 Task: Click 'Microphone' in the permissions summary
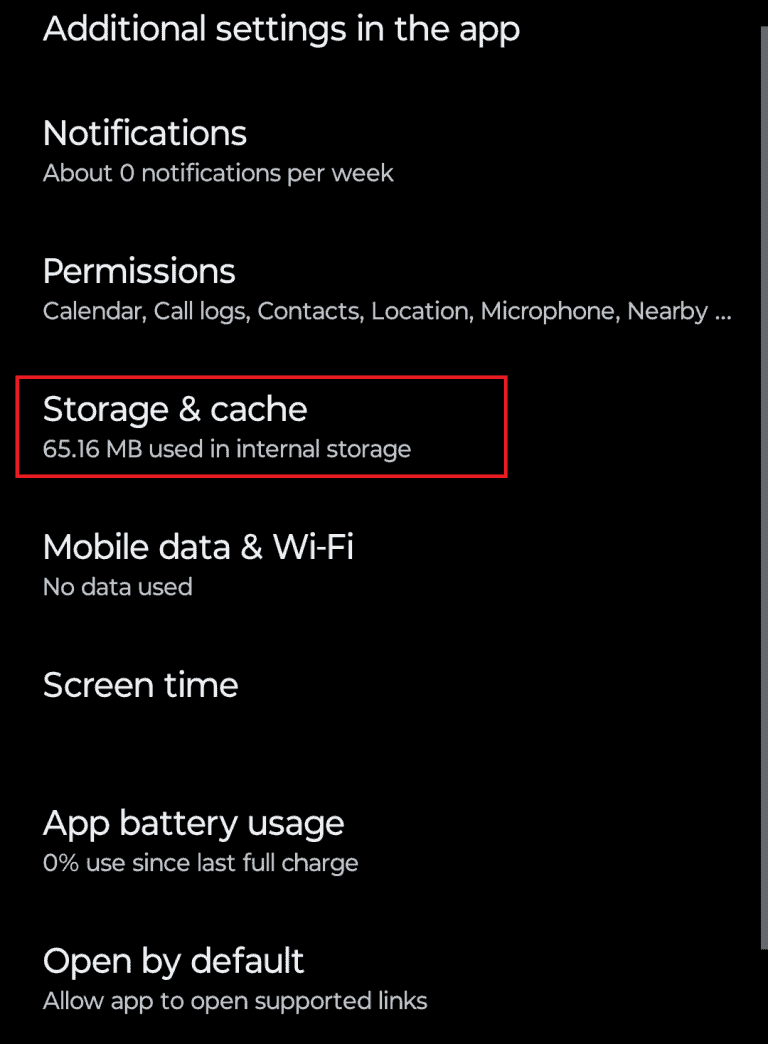pos(549,311)
